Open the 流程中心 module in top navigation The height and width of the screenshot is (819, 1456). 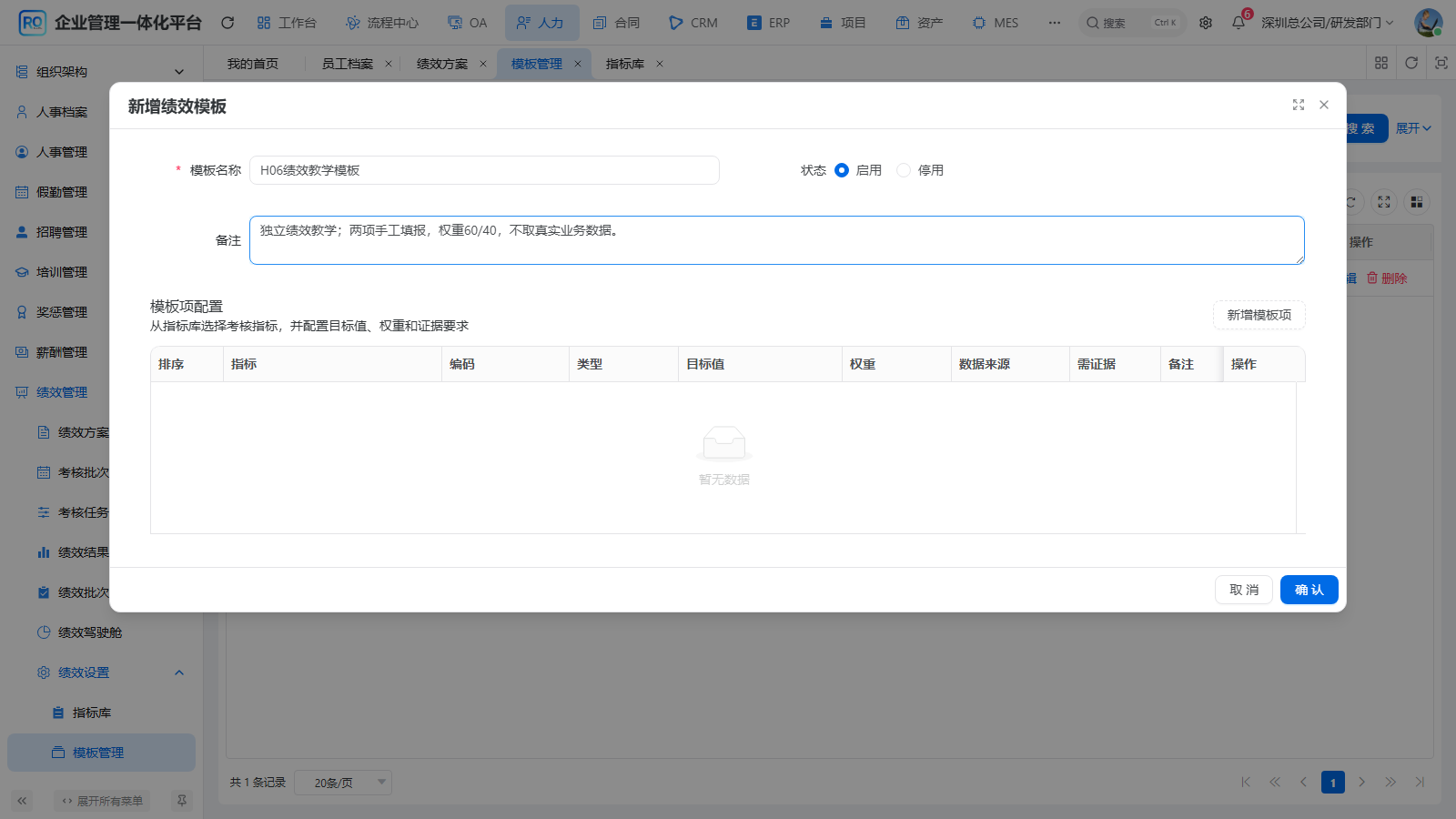383,23
